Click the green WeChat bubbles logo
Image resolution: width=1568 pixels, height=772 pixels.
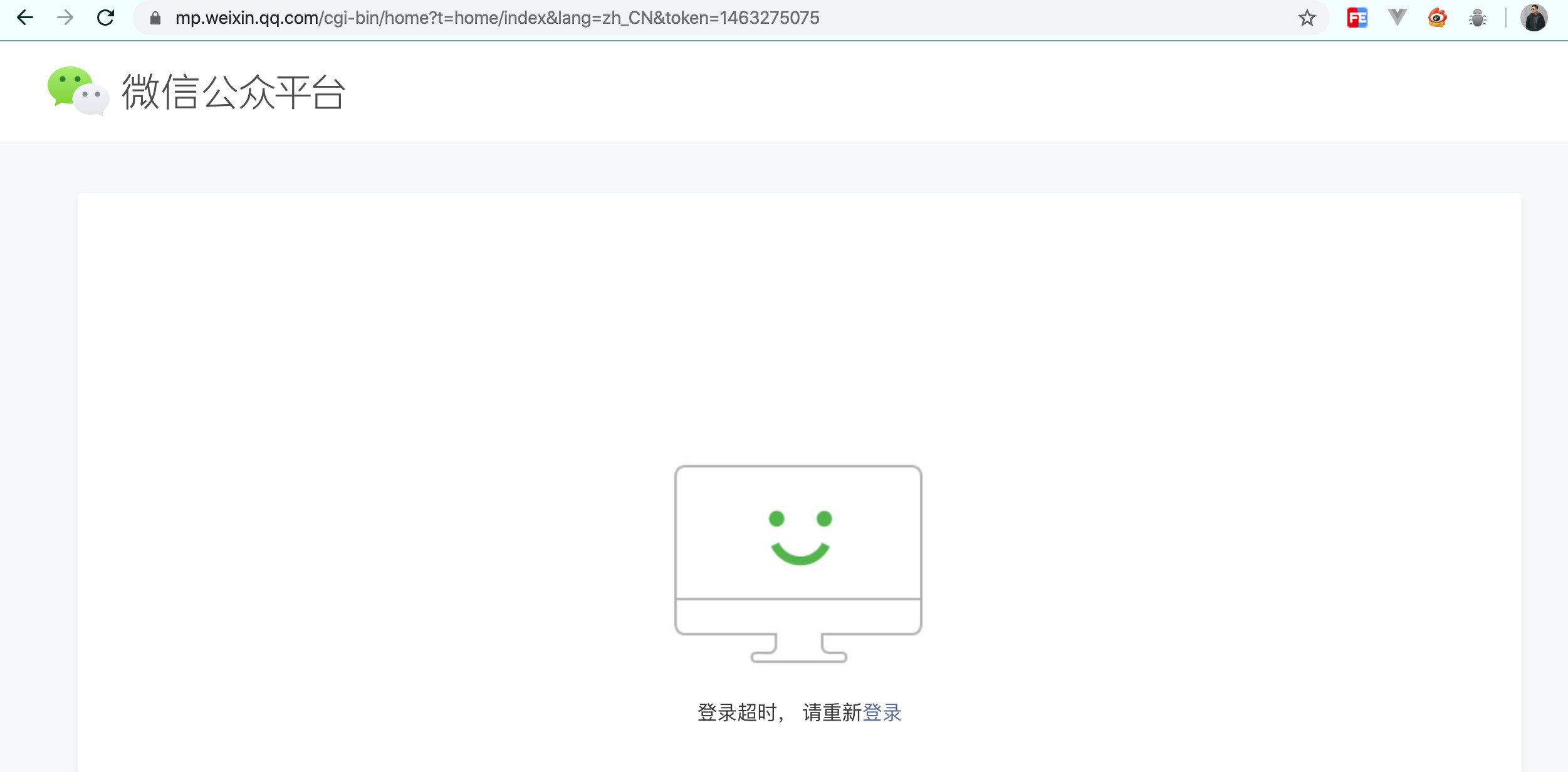[78, 91]
